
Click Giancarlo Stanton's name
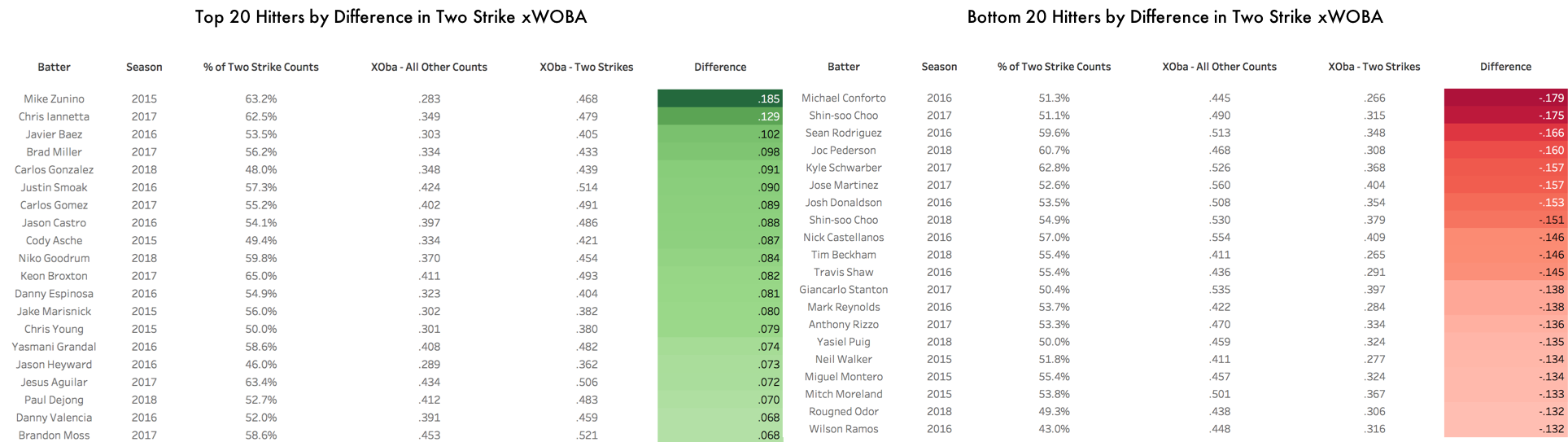point(843,290)
